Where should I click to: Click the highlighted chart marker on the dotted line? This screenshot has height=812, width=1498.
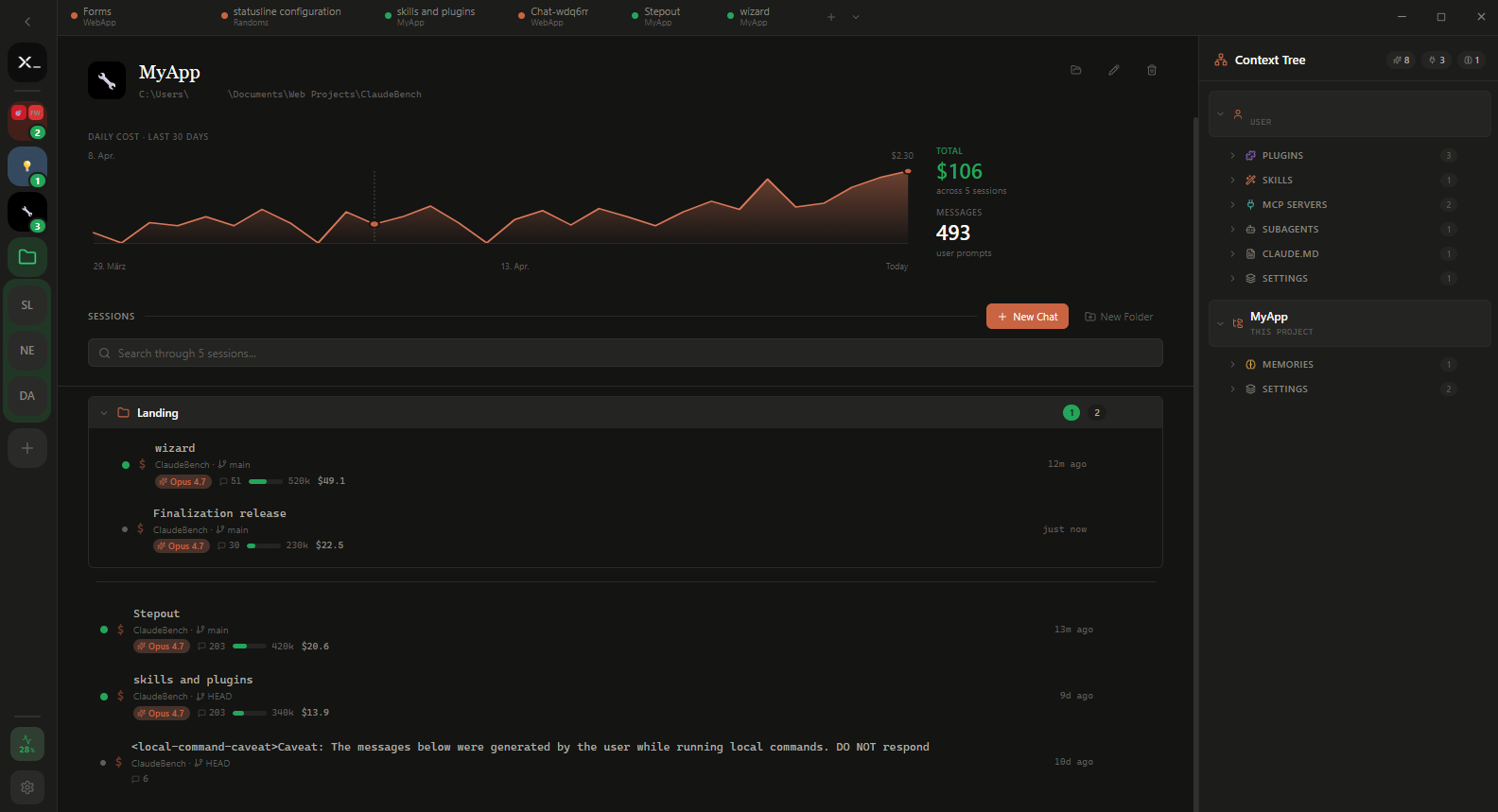coord(374,224)
